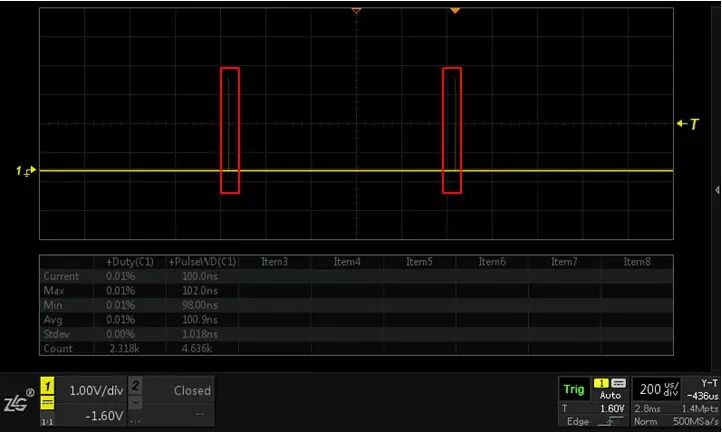Image resolution: width=722 pixels, height=433 pixels.
Task: Open the Norm acquisition mode setting
Action: pos(645,421)
